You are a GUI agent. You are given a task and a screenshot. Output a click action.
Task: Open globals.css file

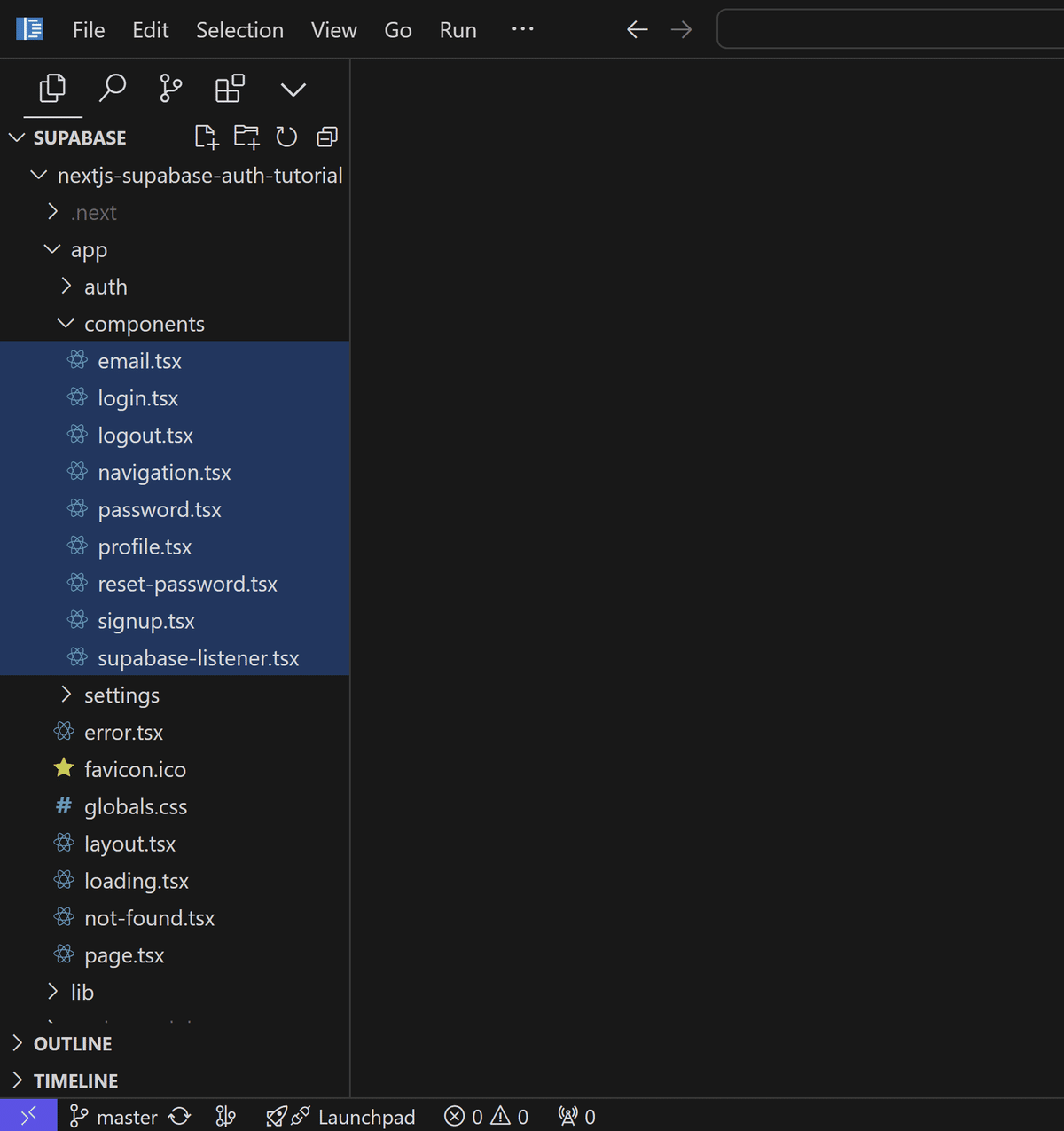tap(175, 807)
